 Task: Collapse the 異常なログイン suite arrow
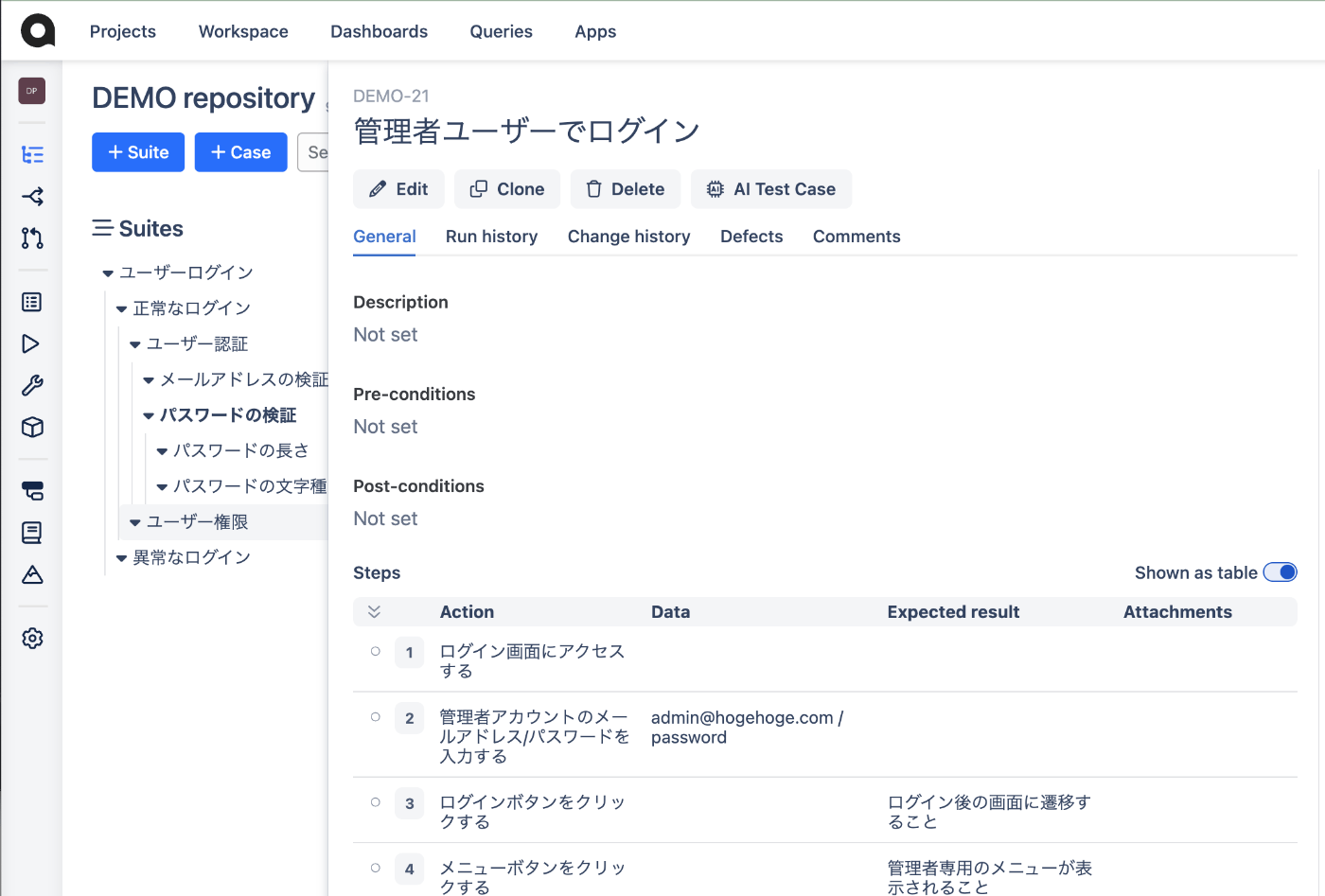coord(121,558)
